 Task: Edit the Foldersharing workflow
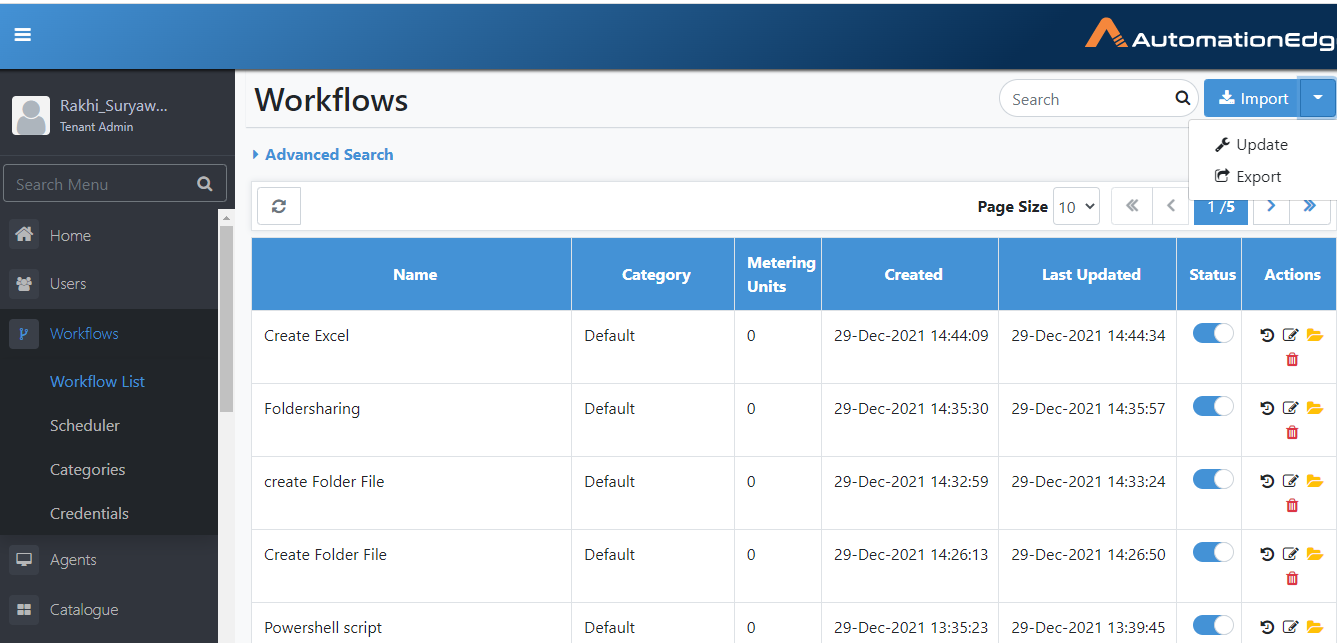point(1291,409)
